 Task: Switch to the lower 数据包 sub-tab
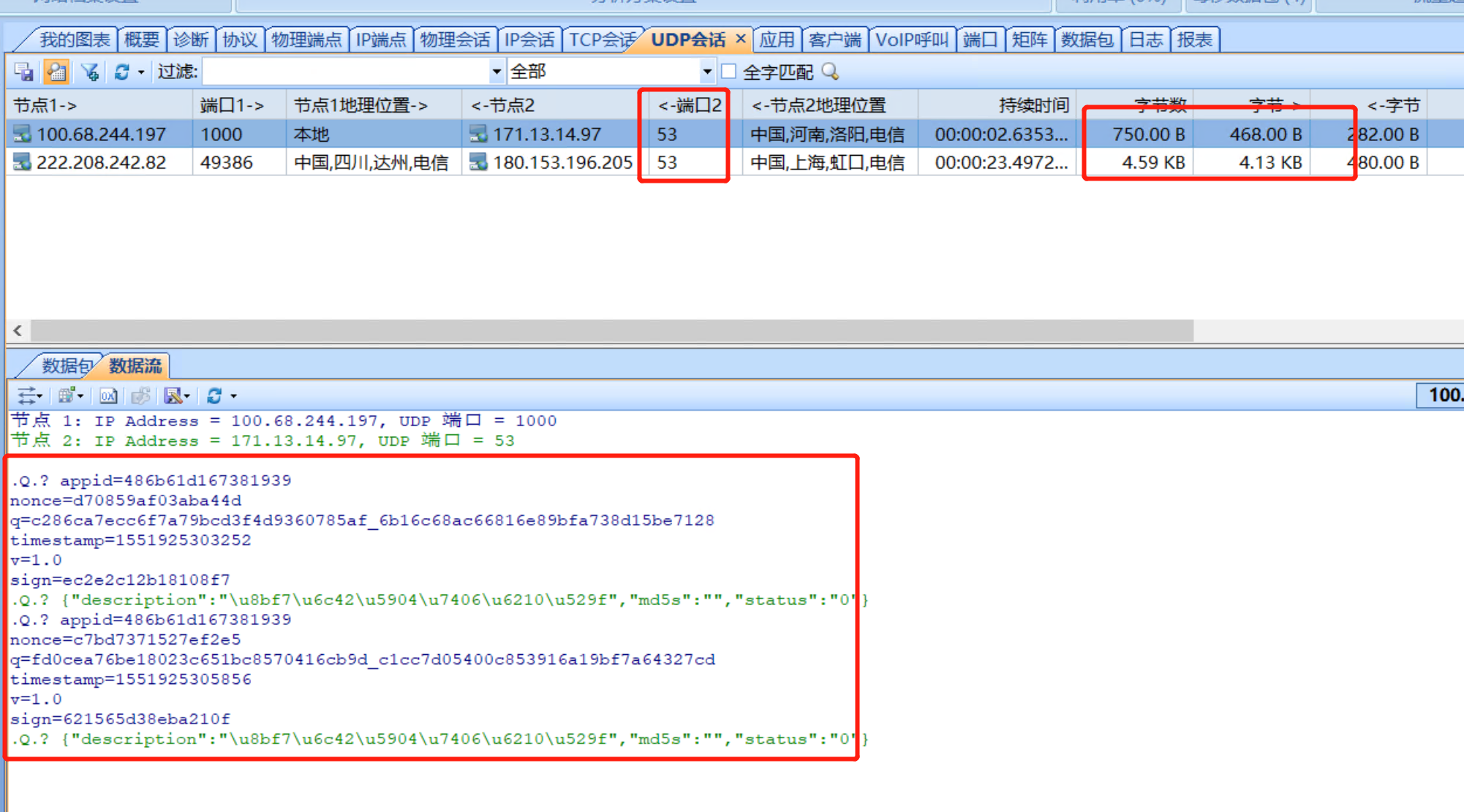coord(64,365)
